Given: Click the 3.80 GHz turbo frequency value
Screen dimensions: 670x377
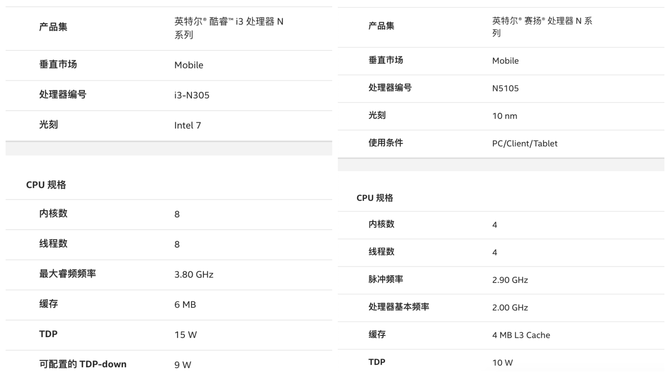Looking at the screenshot, I should (194, 274).
